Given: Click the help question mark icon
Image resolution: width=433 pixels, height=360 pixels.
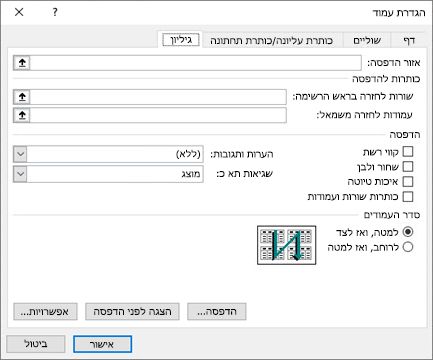Looking at the screenshot, I should [x=55, y=13].
